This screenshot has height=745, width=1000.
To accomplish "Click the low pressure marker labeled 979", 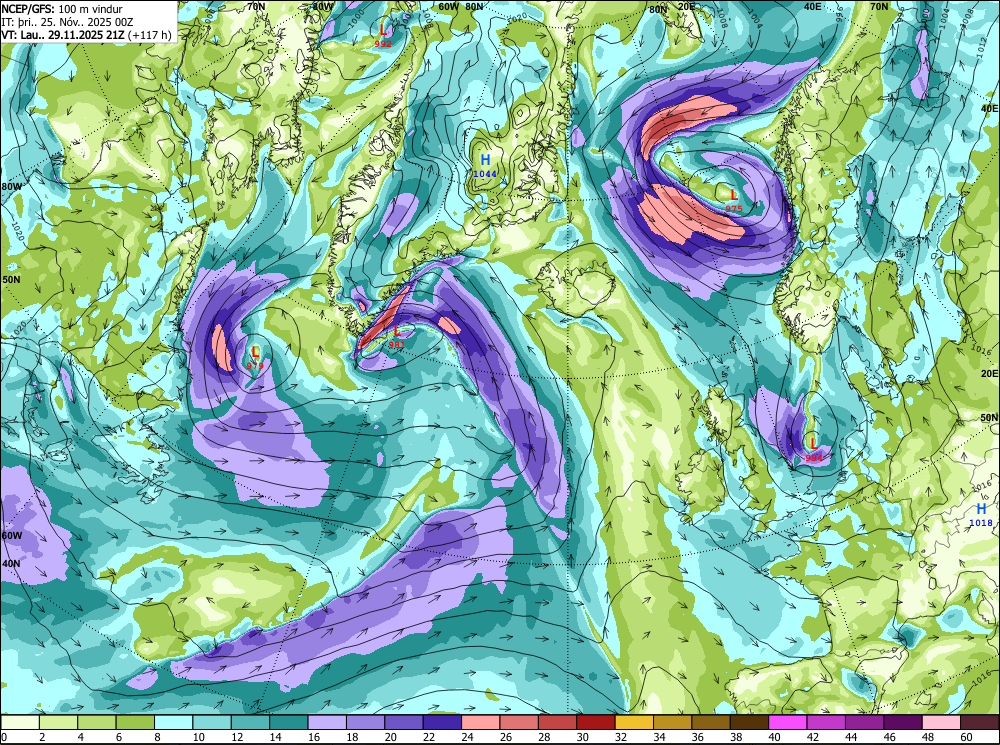I will pyautogui.click(x=255, y=357).
